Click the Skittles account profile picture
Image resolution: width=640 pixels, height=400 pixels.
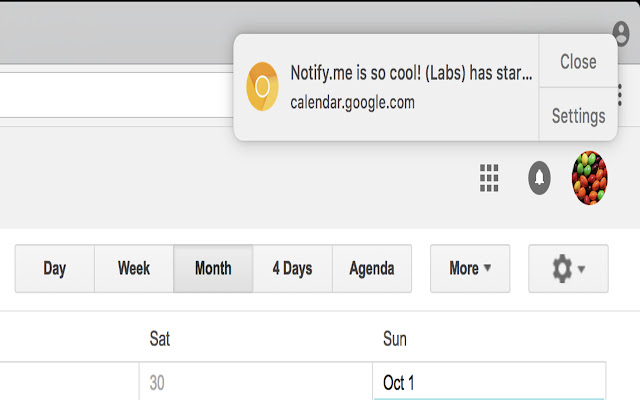589,178
